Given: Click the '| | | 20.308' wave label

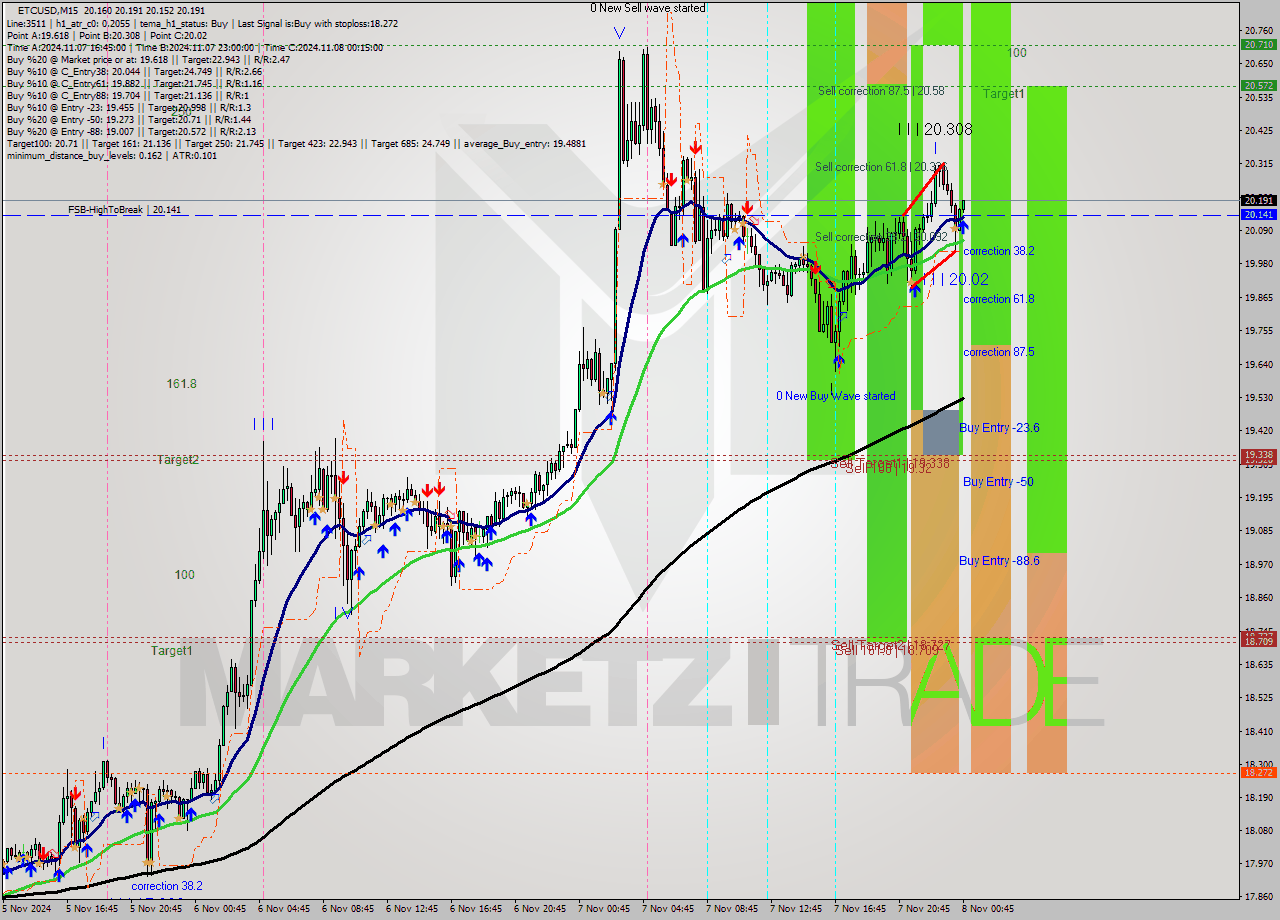Looking at the screenshot, I should pyautogui.click(x=934, y=129).
